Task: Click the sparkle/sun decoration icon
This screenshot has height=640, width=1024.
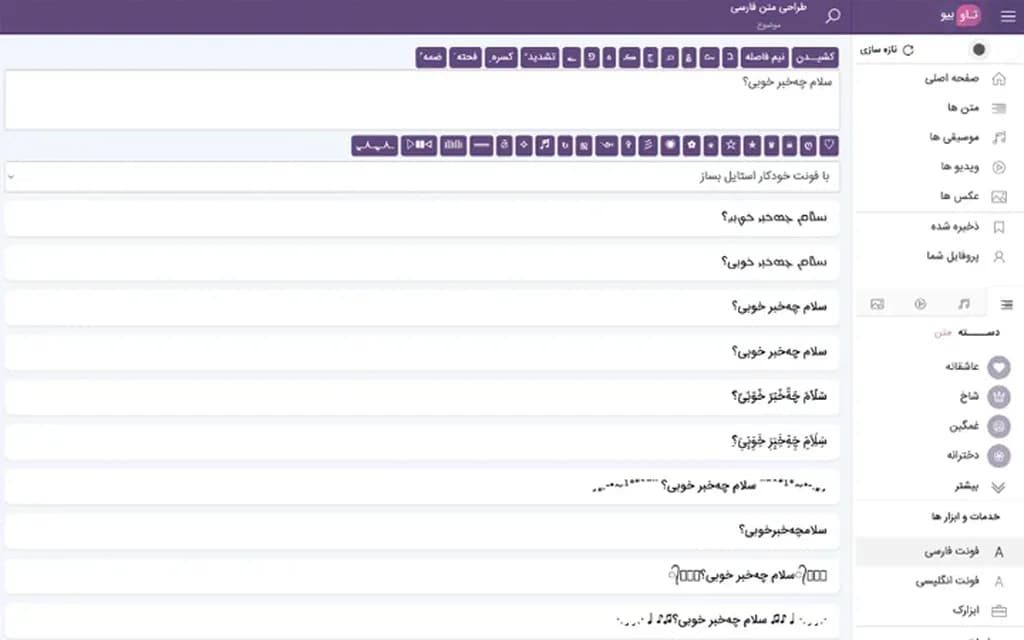Action: coord(670,146)
